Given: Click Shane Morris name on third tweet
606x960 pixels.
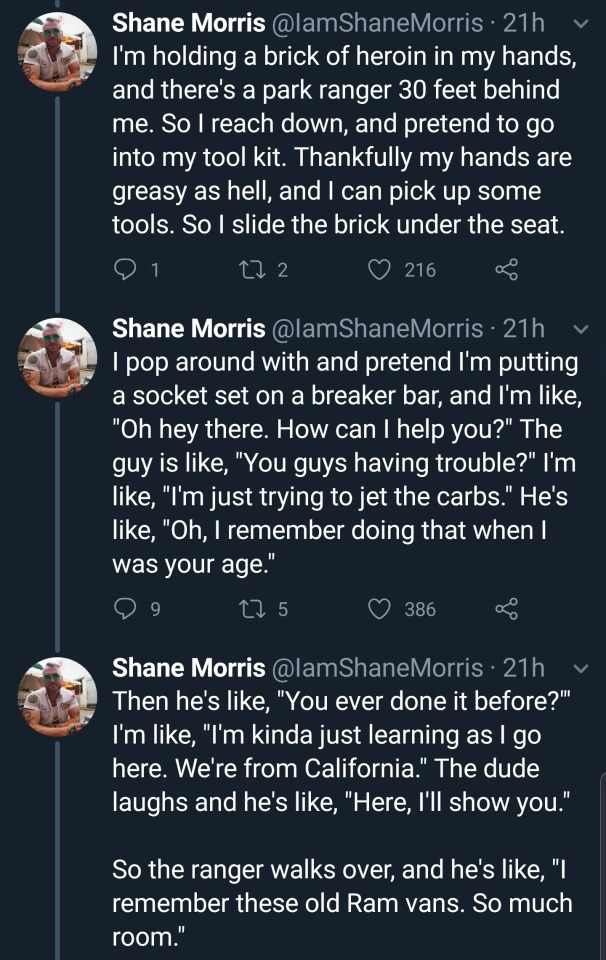Looking at the screenshot, I should point(188,667).
